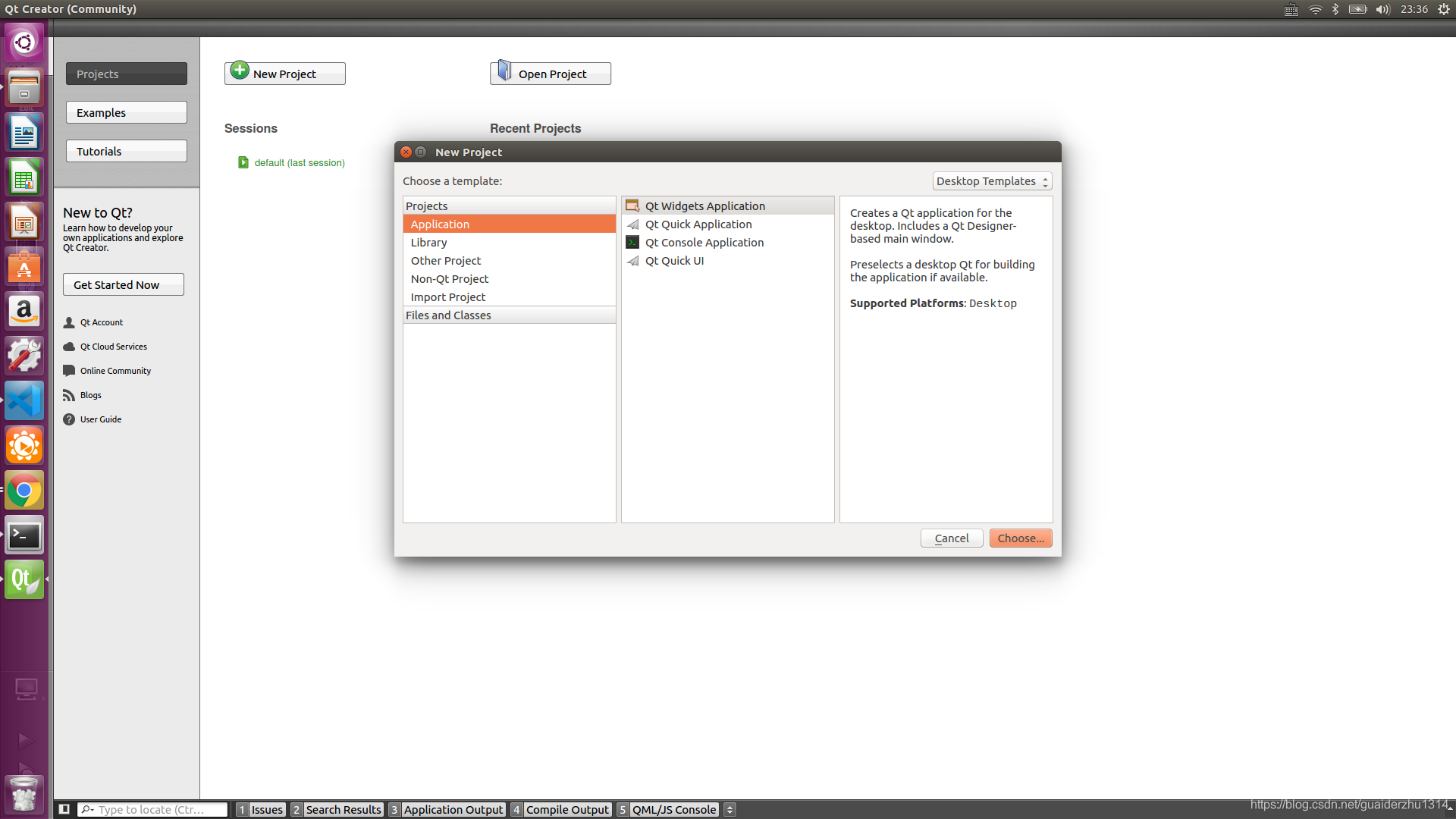Click the volume icon in the top panel
This screenshot has height=819, width=1456.
click(1383, 9)
